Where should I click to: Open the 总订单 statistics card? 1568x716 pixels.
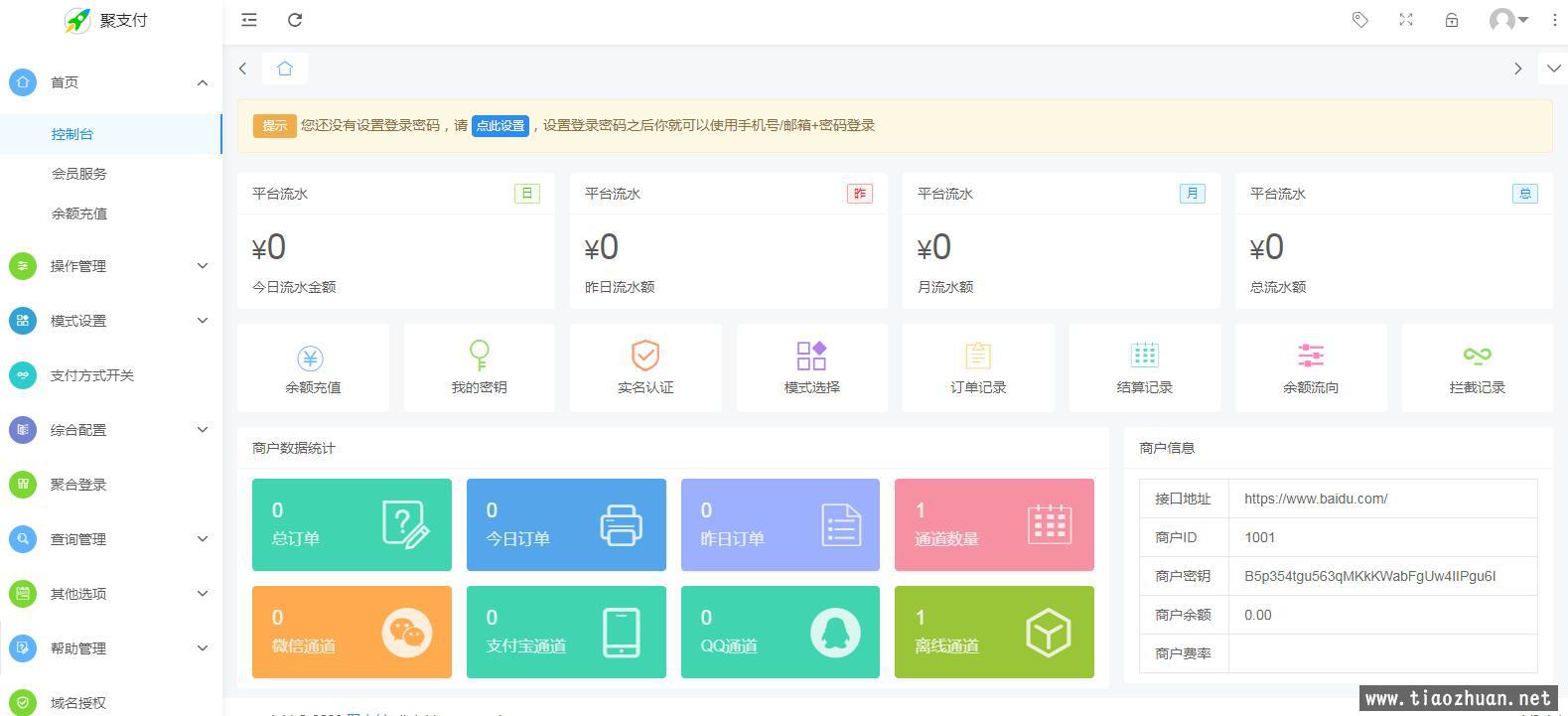click(x=352, y=524)
